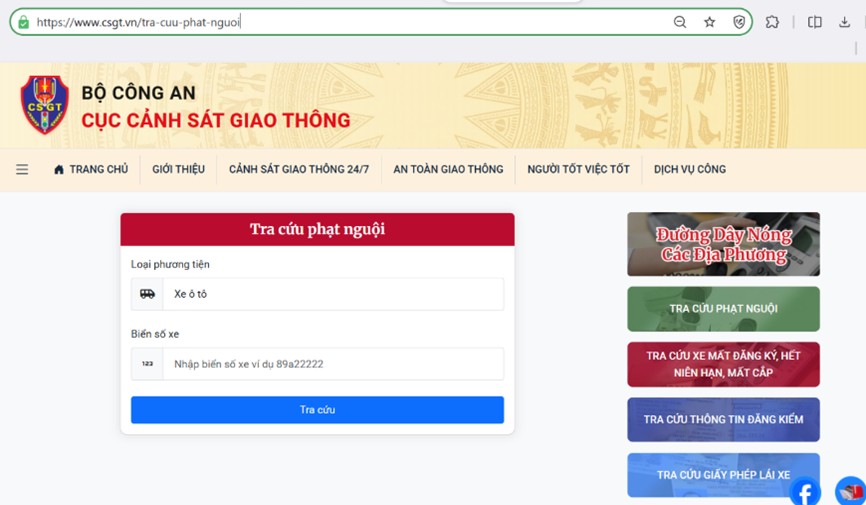The height and width of the screenshot is (505, 866).
Task: Go to Trang chủ home menu
Action: click(91, 170)
